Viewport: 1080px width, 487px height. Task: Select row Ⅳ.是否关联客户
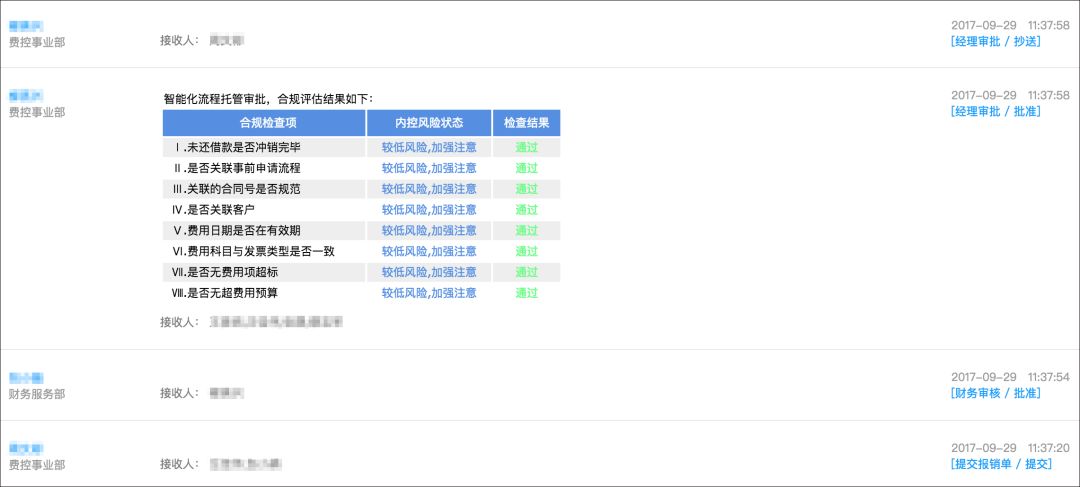(362, 209)
